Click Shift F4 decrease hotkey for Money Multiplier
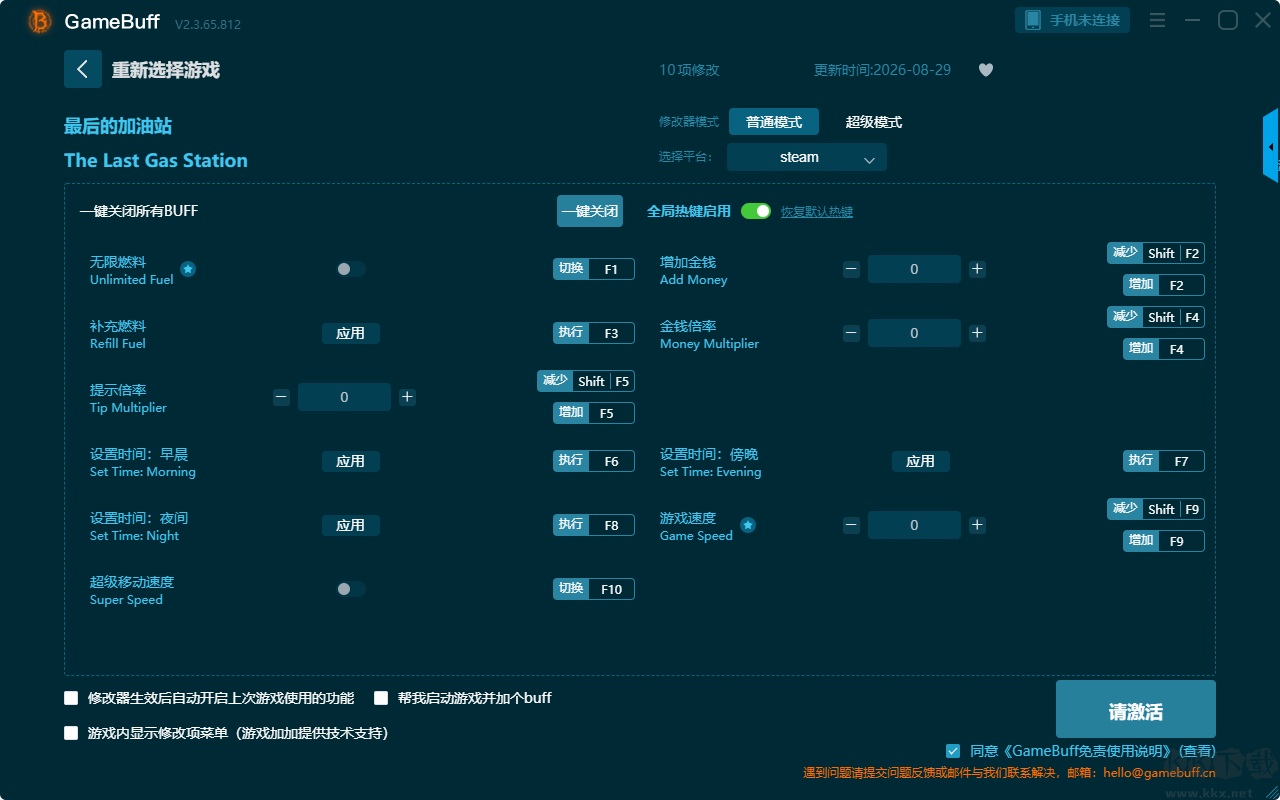Viewport: 1280px width, 800px height. pyautogui.click(x=1156, y=317)
